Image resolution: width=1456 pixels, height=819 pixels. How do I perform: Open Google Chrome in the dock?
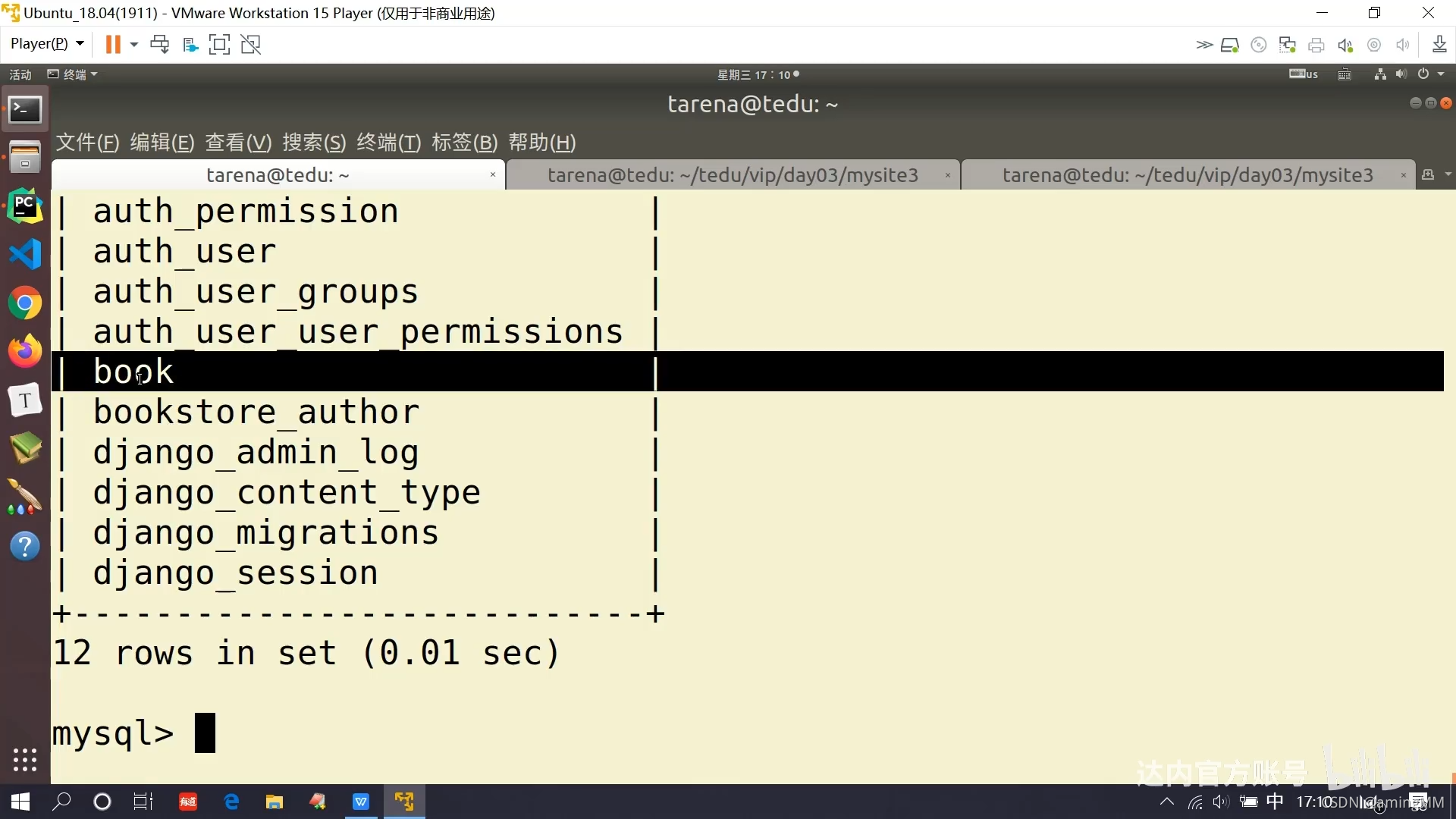(25, 303)
